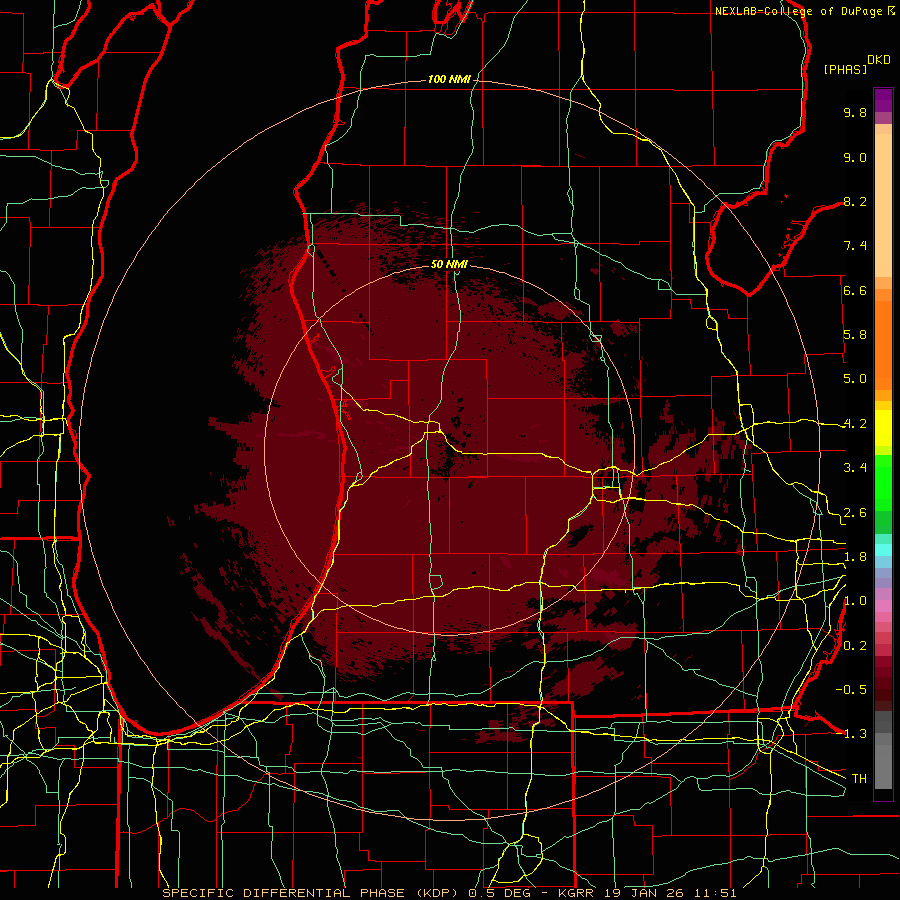Click the [PHAS] legend heading
Image resolution: width=900 pixels, height=900 pixels.
coord(845,70)
